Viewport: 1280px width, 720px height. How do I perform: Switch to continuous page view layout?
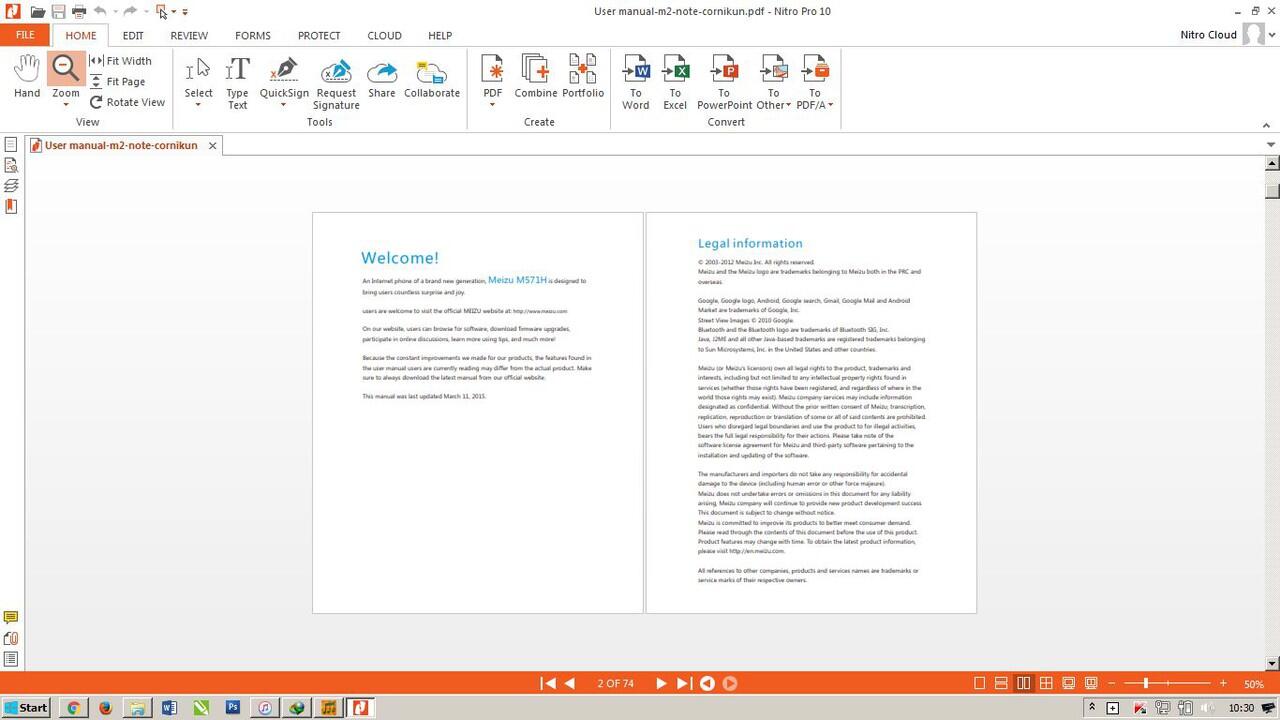[1001, 683]
